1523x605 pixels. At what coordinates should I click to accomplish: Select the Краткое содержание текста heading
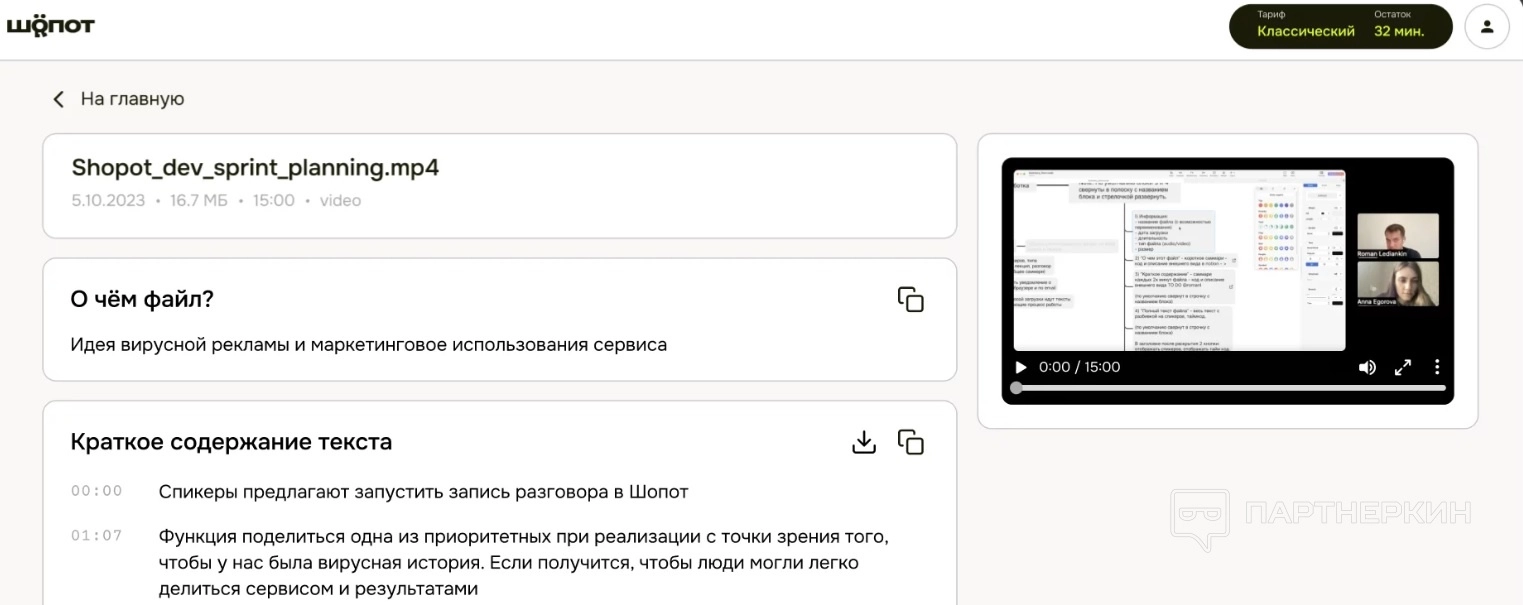click(x=231, y=442)
